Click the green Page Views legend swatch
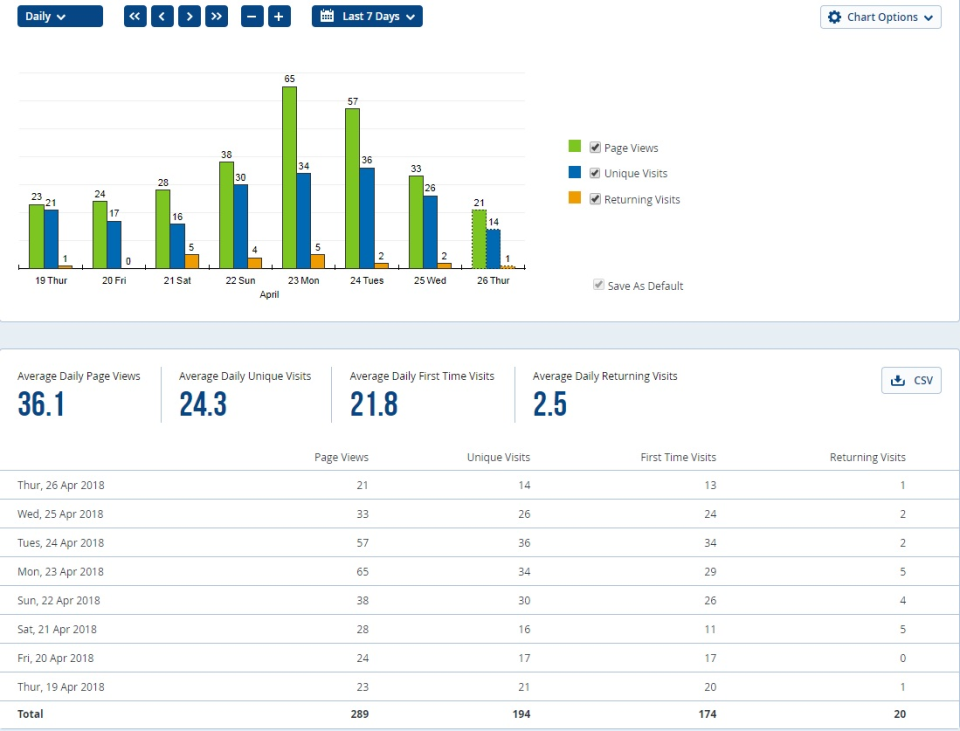Viewport: 960px width, 731px height. pyautogui.click(x=575, y=146)
